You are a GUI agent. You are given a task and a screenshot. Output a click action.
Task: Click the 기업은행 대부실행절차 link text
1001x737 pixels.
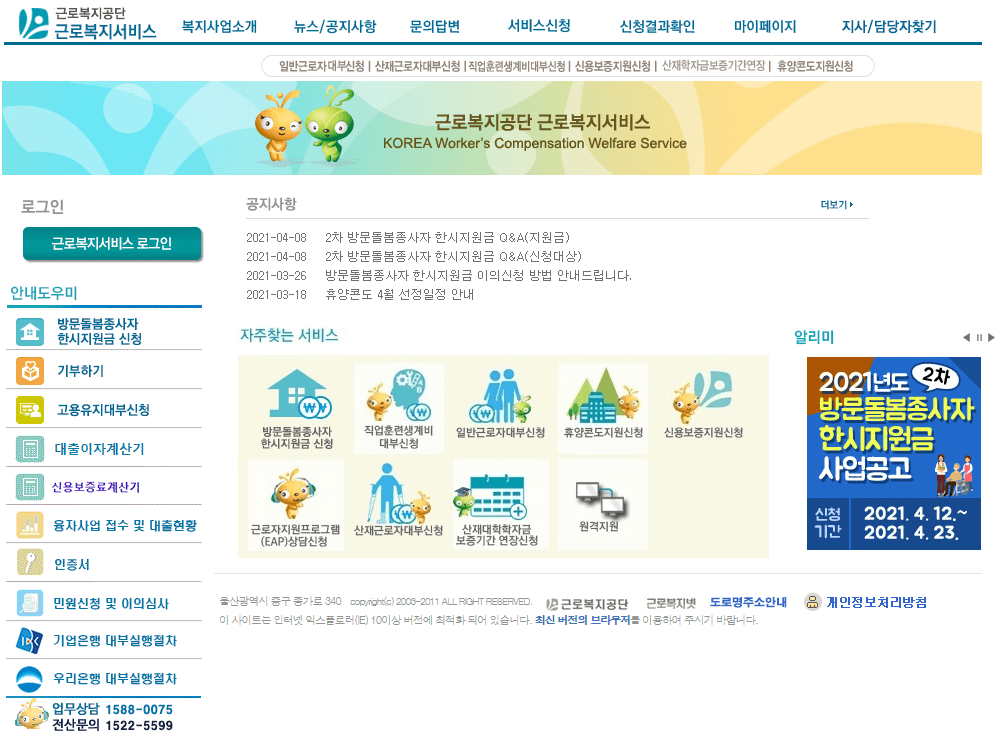[x=115, y=641]
